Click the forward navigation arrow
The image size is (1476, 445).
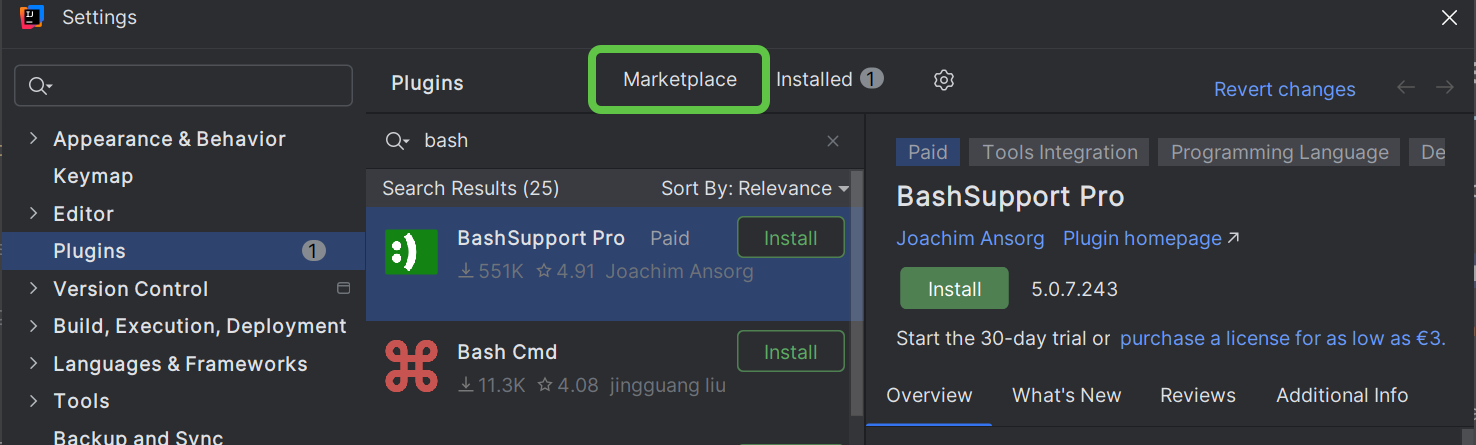(1445, 88)
